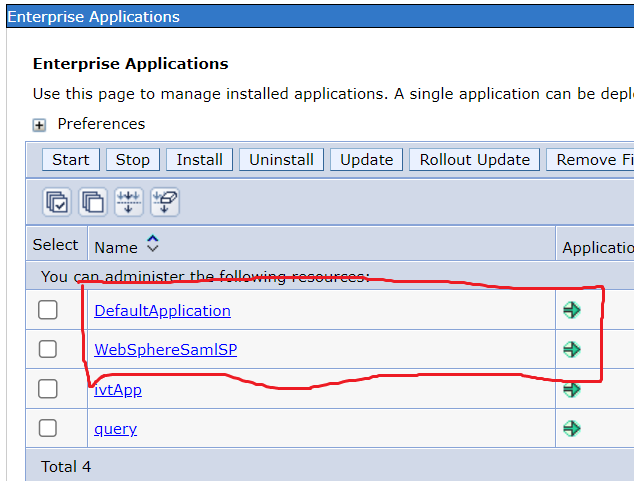Click WebSphereSamlSP status arrow icon

572,349
